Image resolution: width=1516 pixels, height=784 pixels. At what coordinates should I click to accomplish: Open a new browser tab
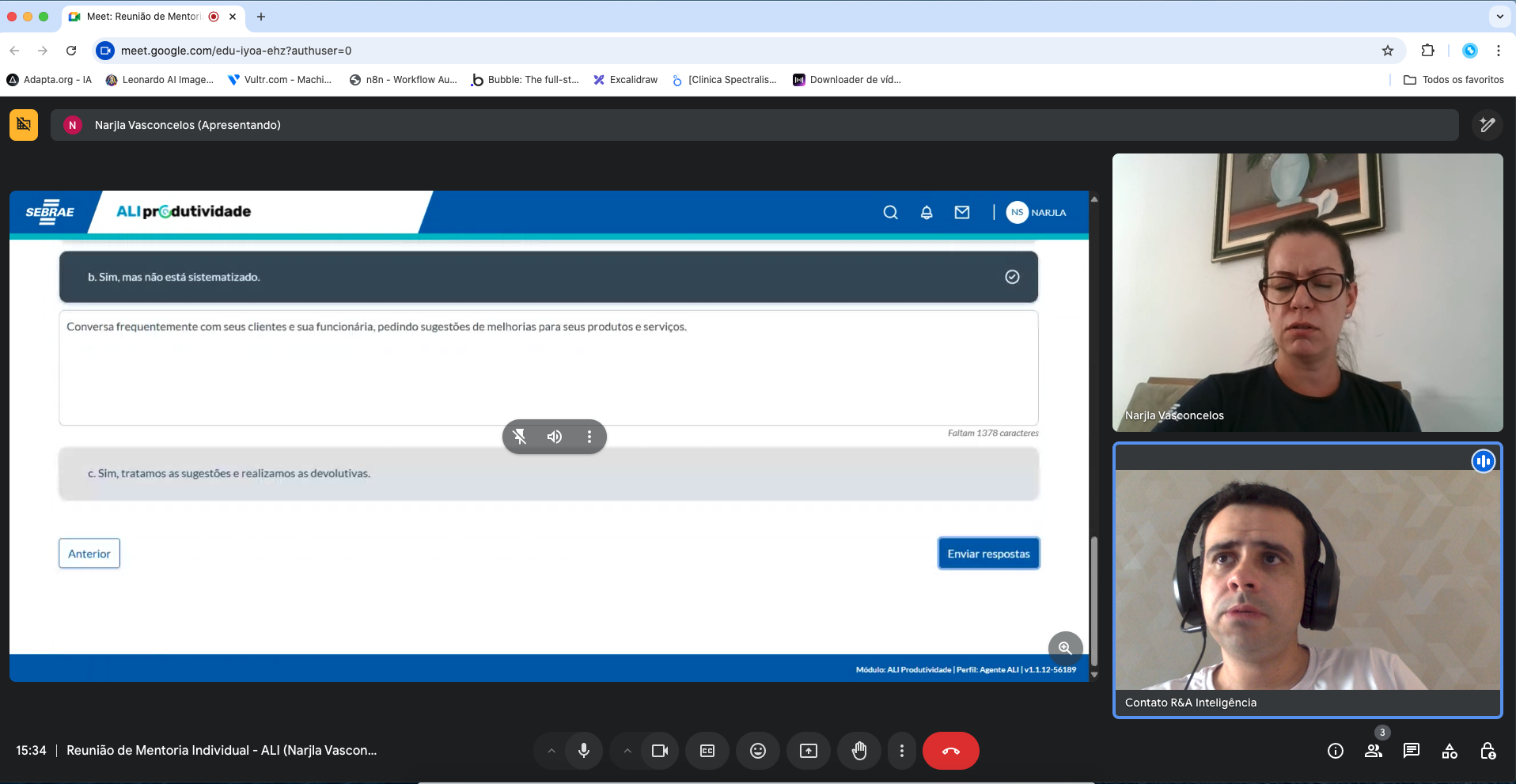[x=261, y=16]
